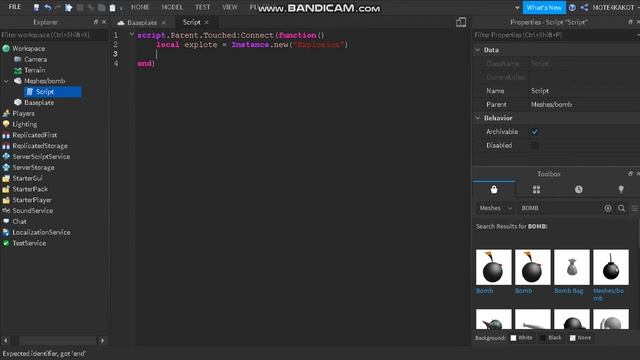Collapse the Meshes/bomb tree node
640x360 pixels.
click(6, 81)
